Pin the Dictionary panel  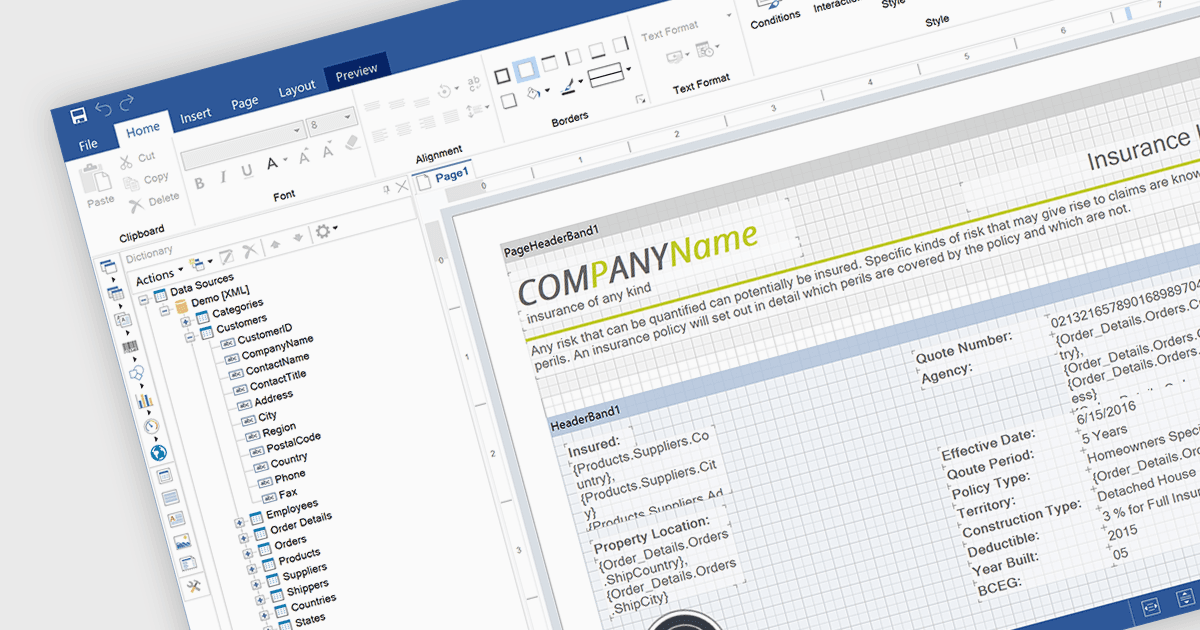(387, 189)
